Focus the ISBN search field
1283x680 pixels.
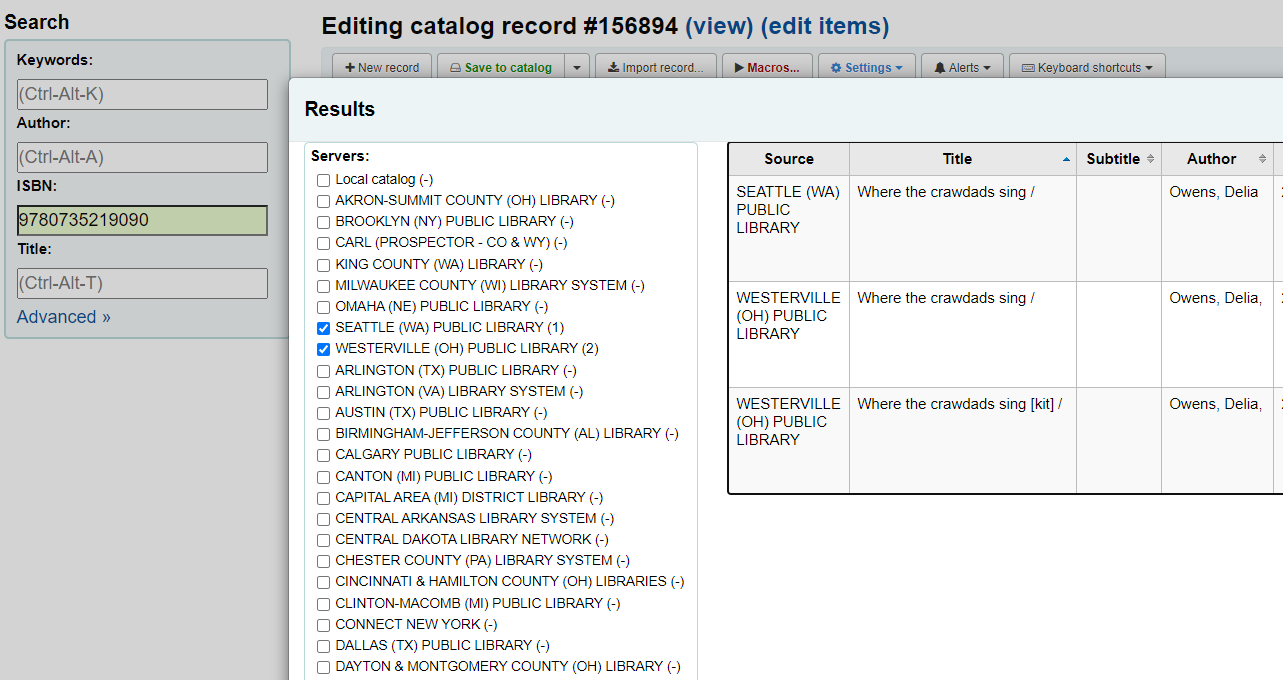[142, 220]
